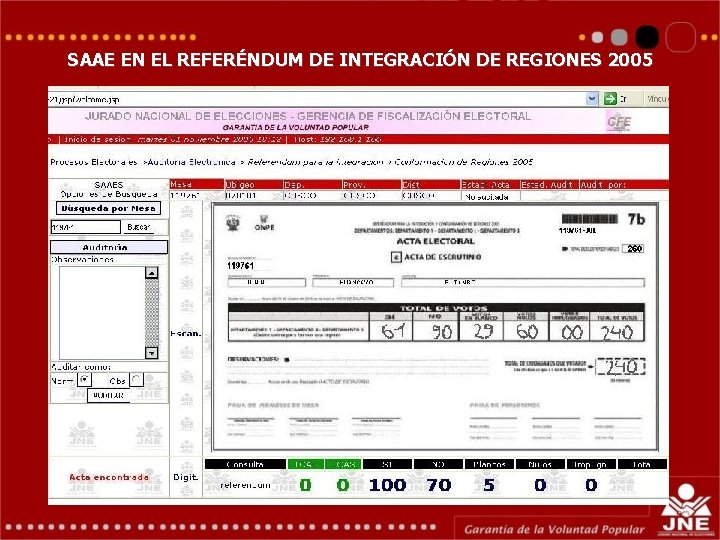Click the green Go arrow icon

[610, 99]
